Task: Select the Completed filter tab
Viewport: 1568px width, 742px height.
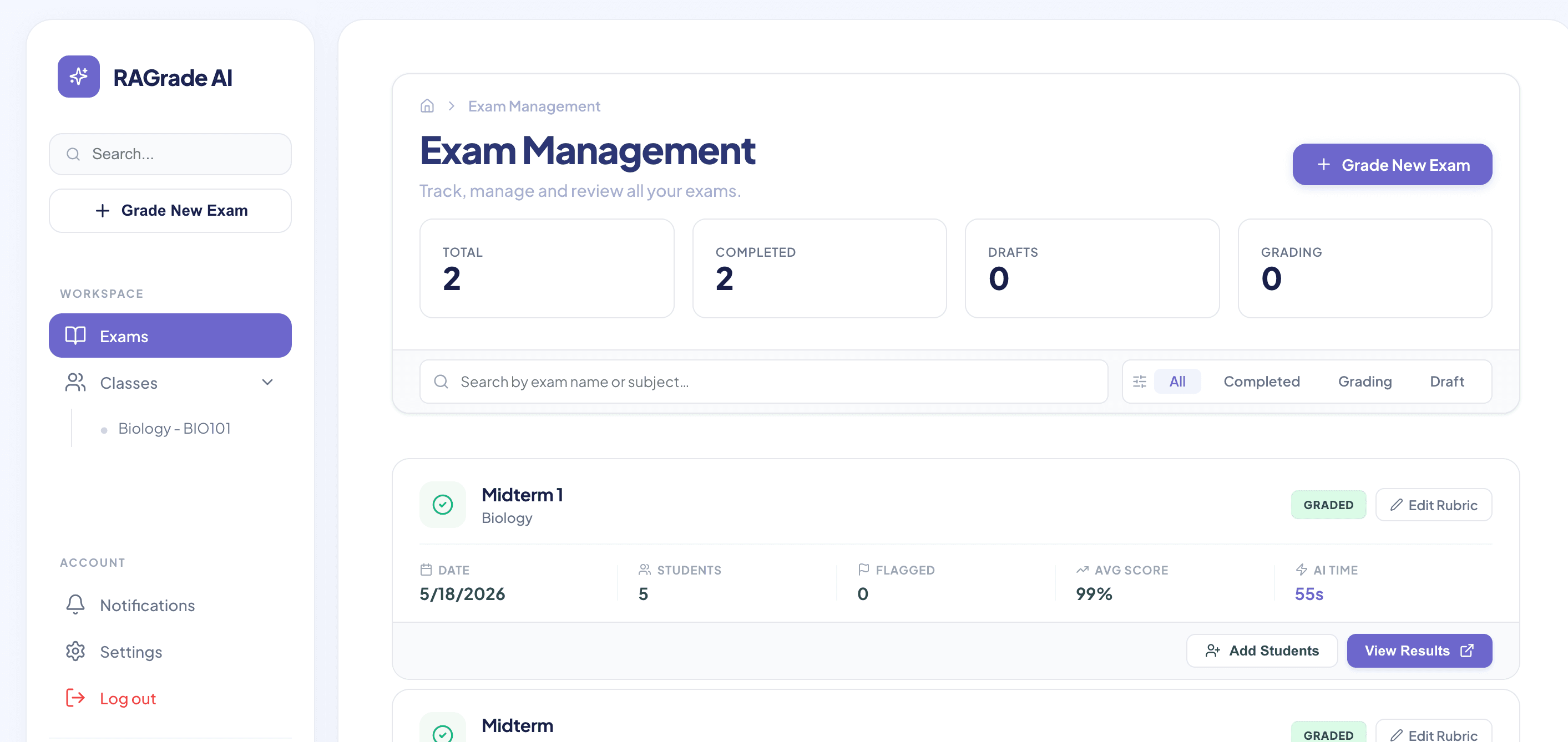Action: 1261,382
